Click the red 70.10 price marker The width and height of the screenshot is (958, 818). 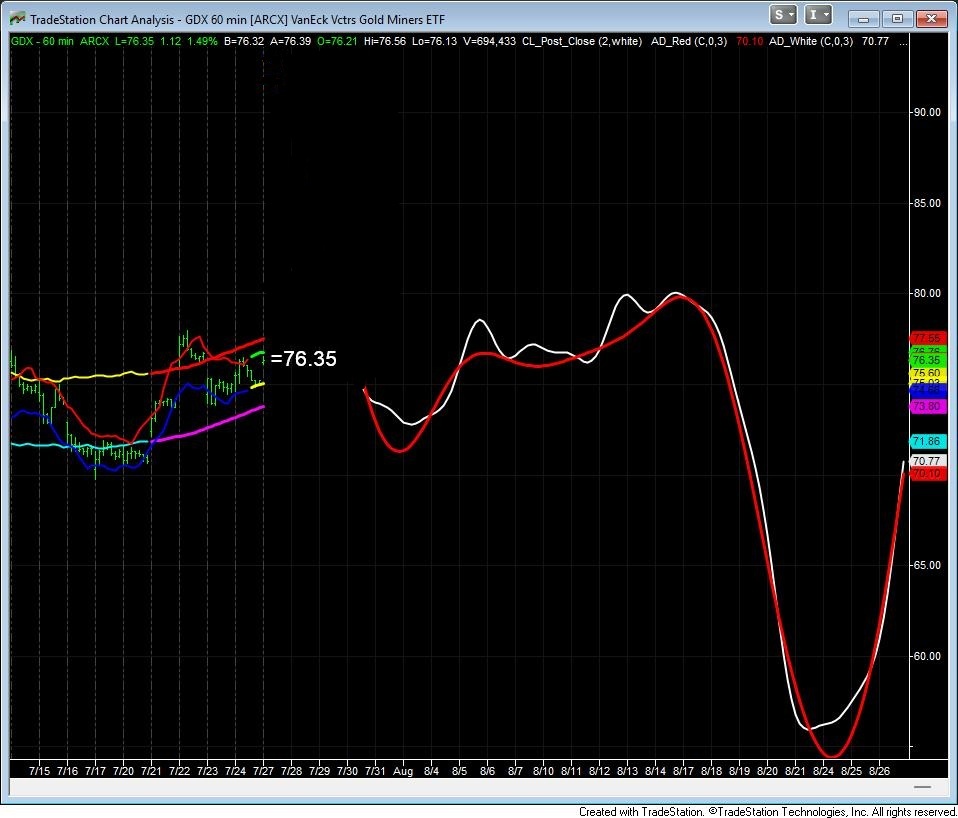[x=927, y=474]
